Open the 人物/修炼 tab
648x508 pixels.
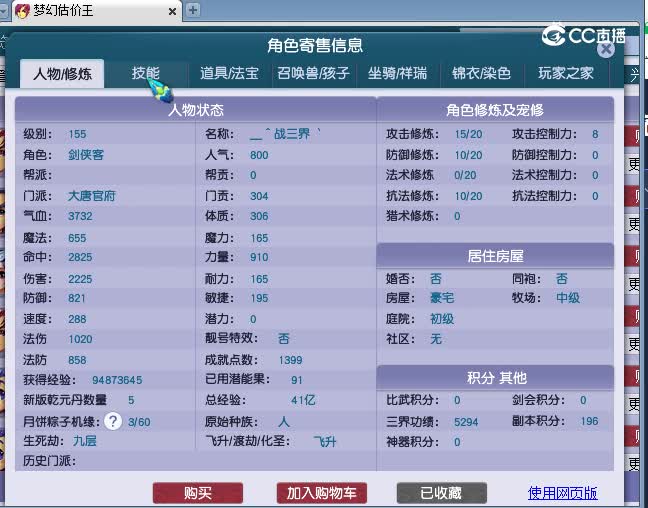tap(62, 74)
